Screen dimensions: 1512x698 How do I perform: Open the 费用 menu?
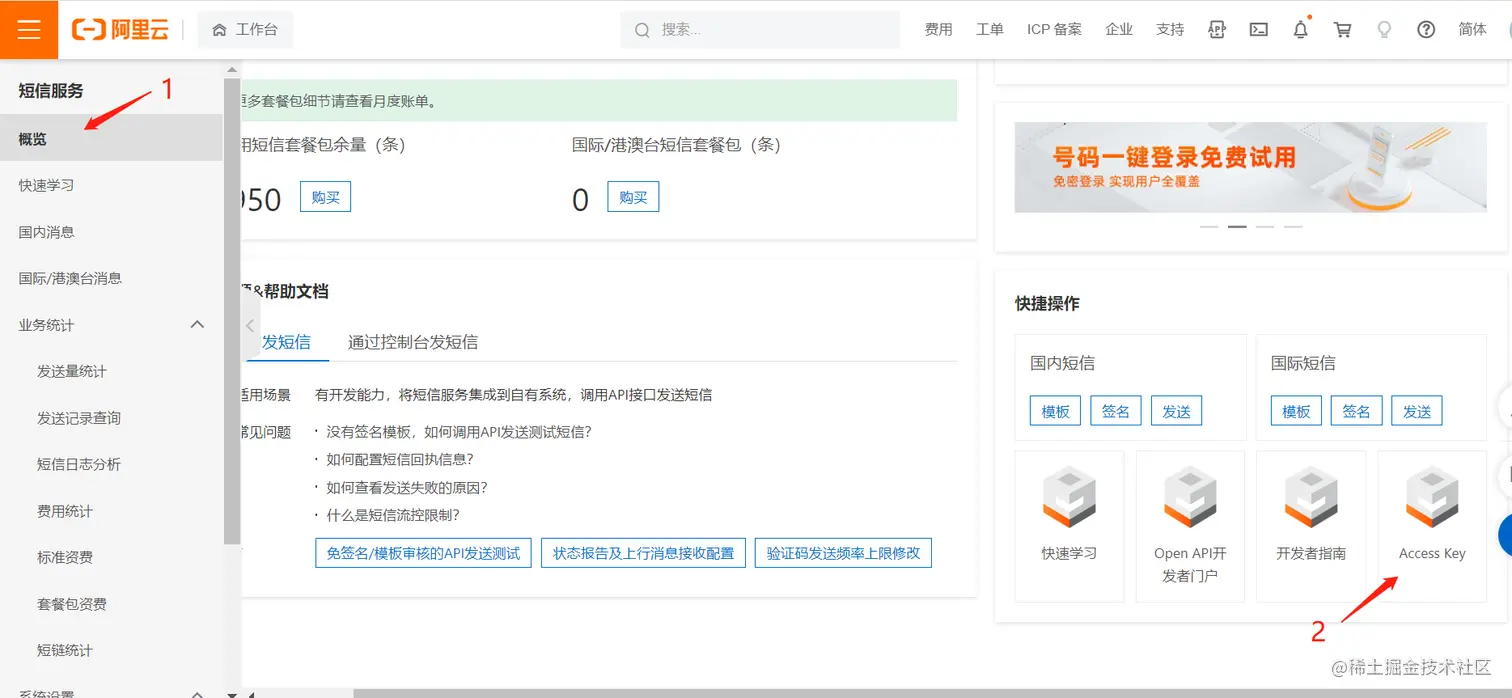(x=938, y=30)
